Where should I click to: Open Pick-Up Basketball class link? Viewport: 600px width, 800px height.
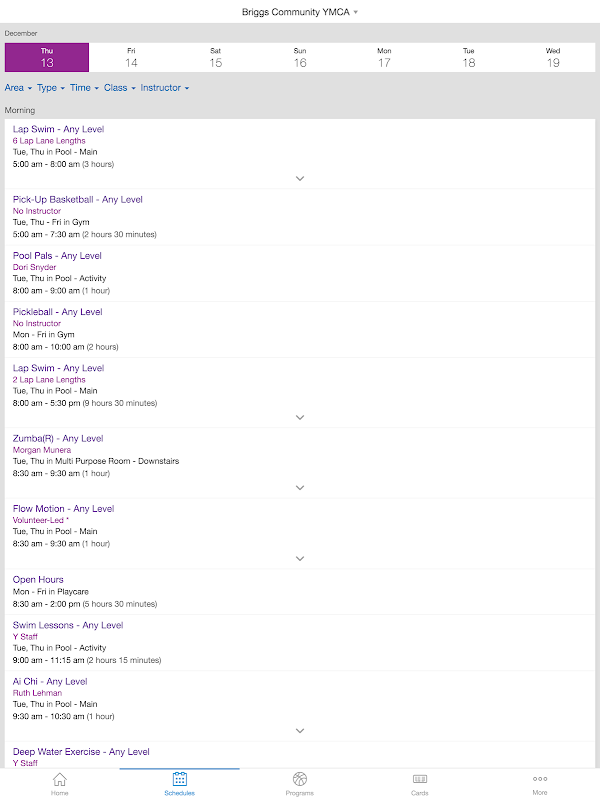[x=78, y=199]
